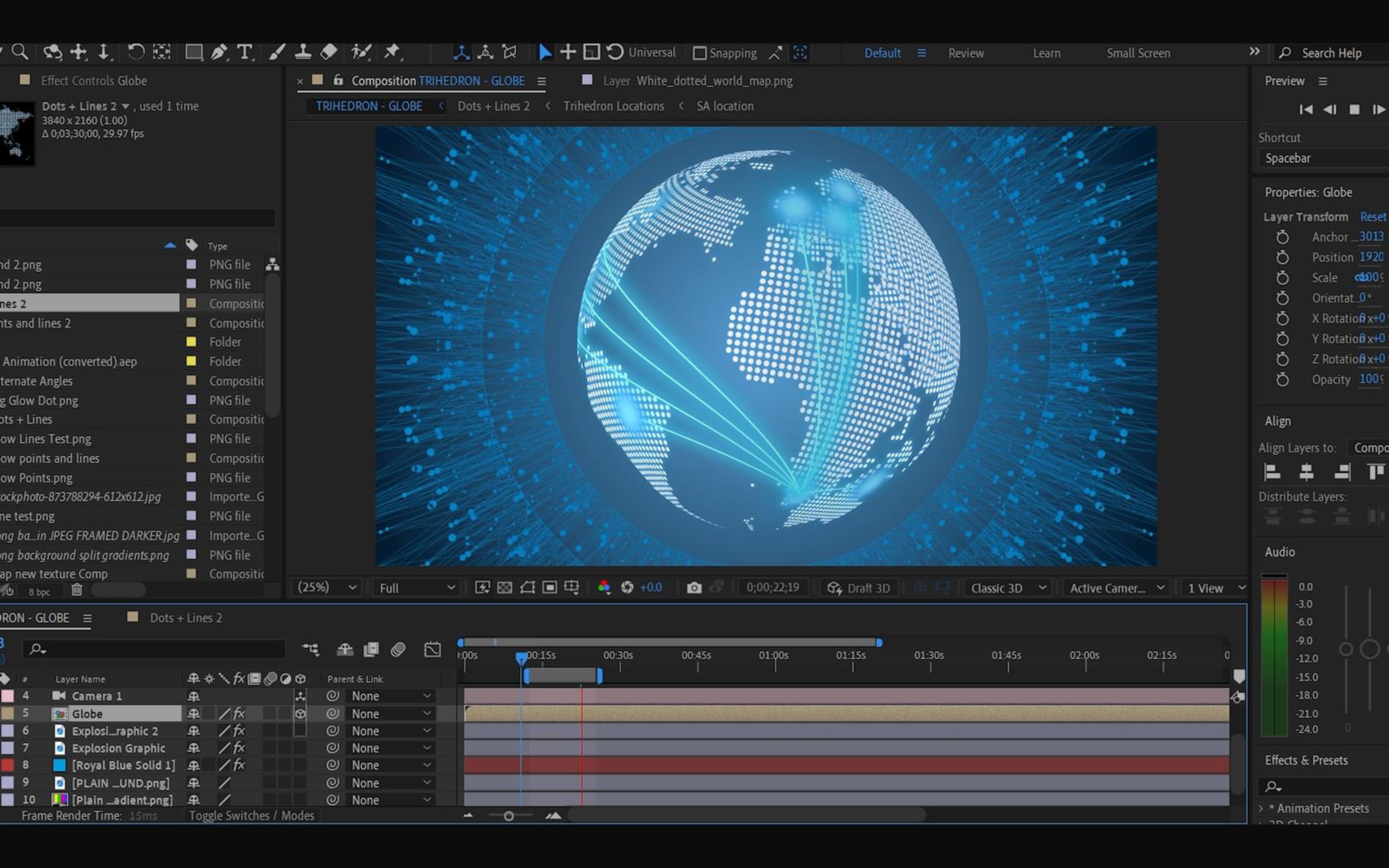This screenshot has width=1389, height=868.
Task: Open the Dots + Lines 2 timeline tab
Action: tap(186, 618)
